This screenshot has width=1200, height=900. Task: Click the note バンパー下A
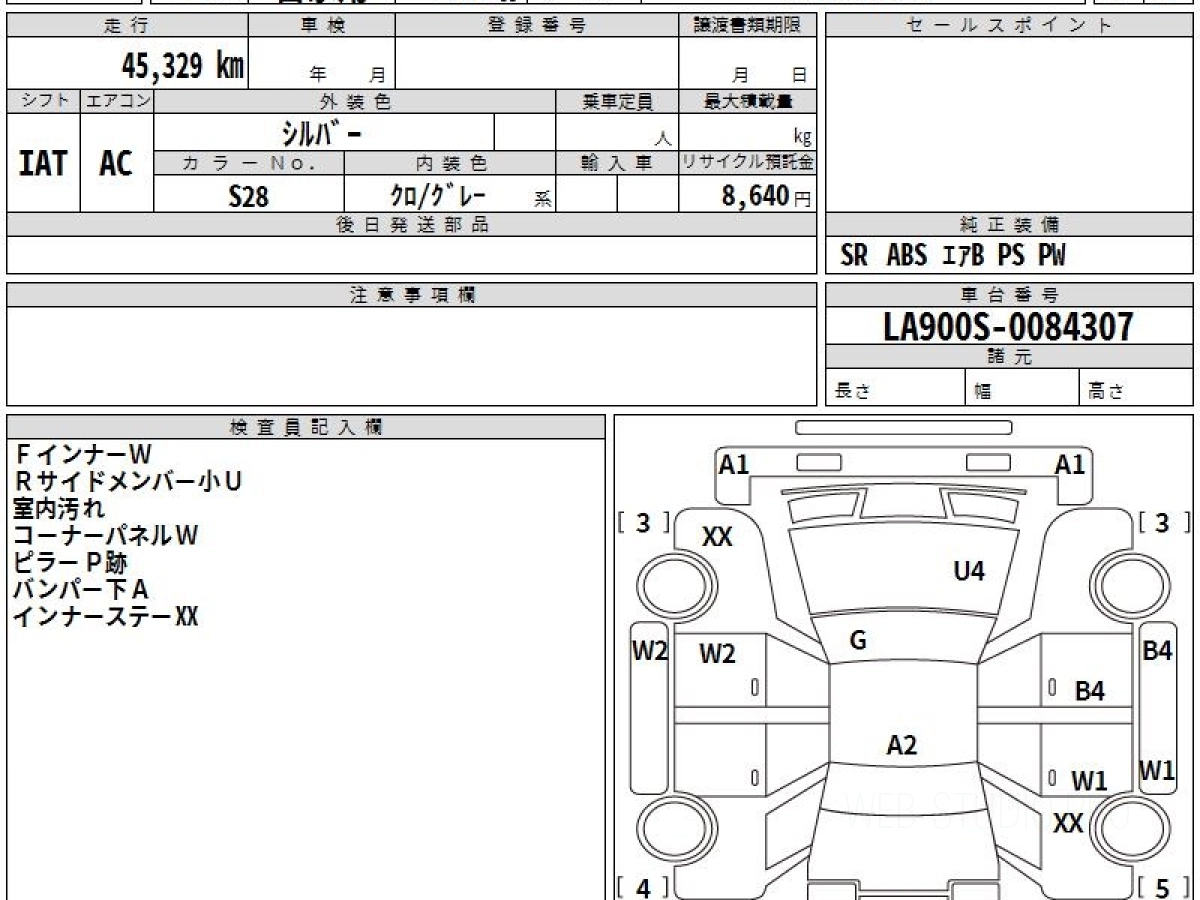(x=81, y=590)
